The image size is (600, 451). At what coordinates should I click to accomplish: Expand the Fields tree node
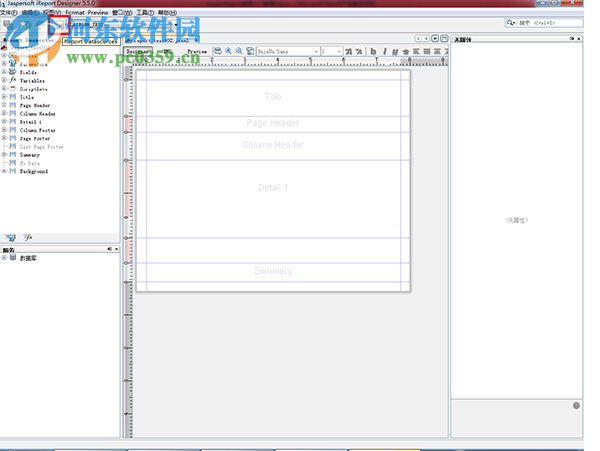click(4, 72)
